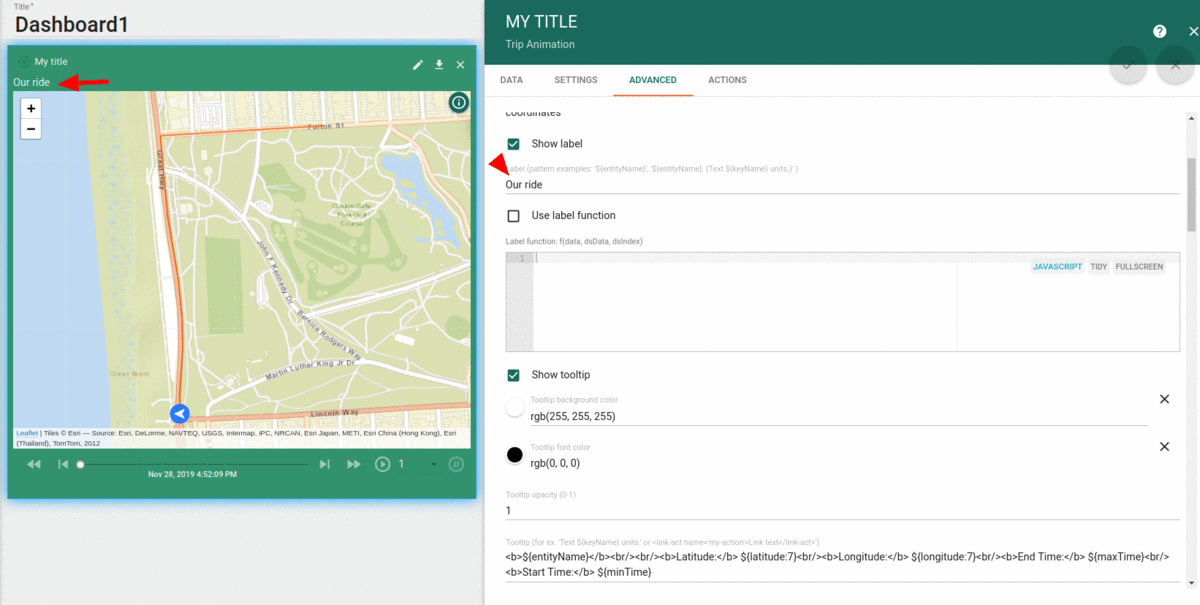Screen dimensions: 1200x605
Task: Click the tooltip background color field rgb(255, 255, 255)
Action: [x=839, y=416]
